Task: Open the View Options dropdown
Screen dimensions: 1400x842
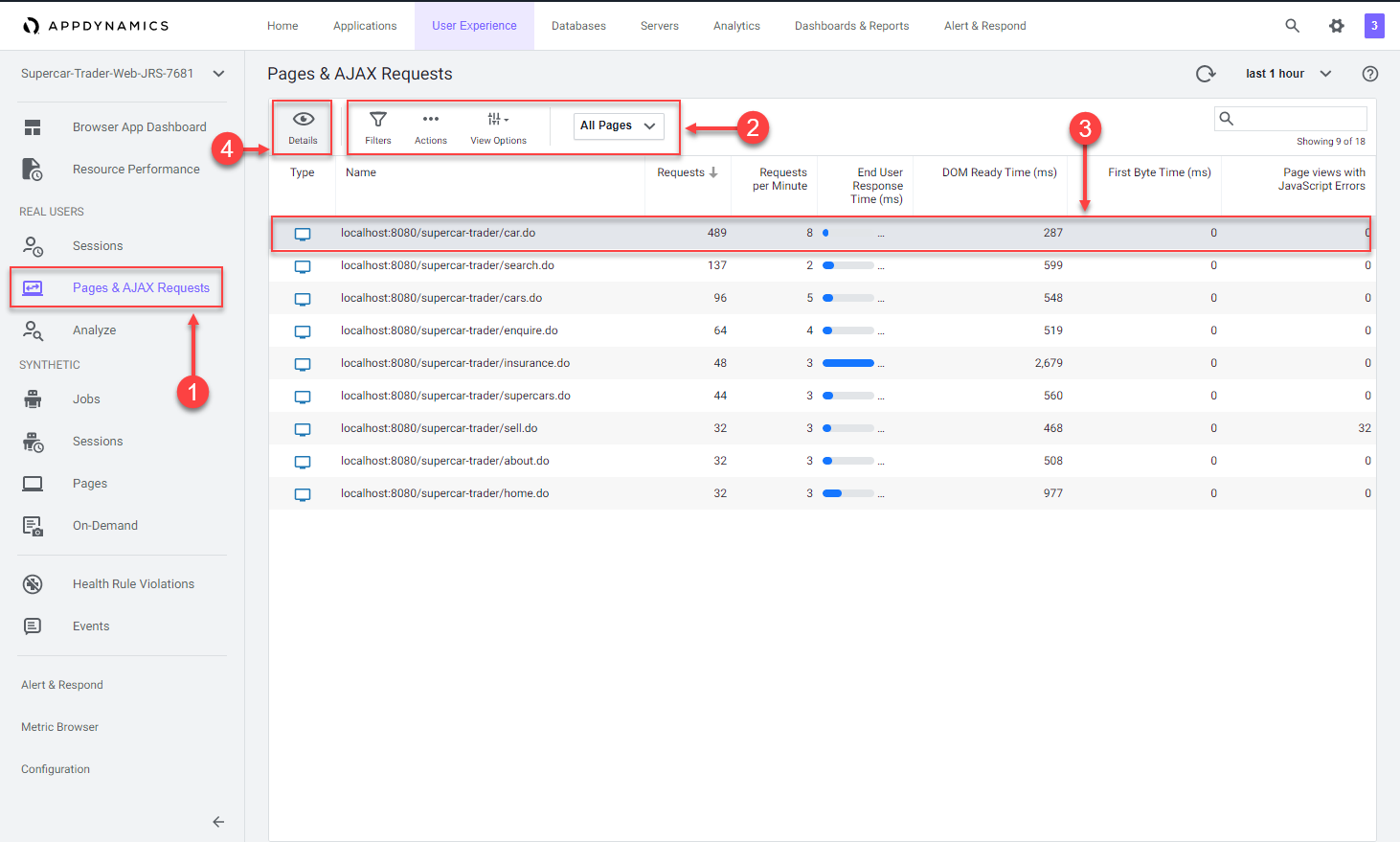Action: point(498,127)
